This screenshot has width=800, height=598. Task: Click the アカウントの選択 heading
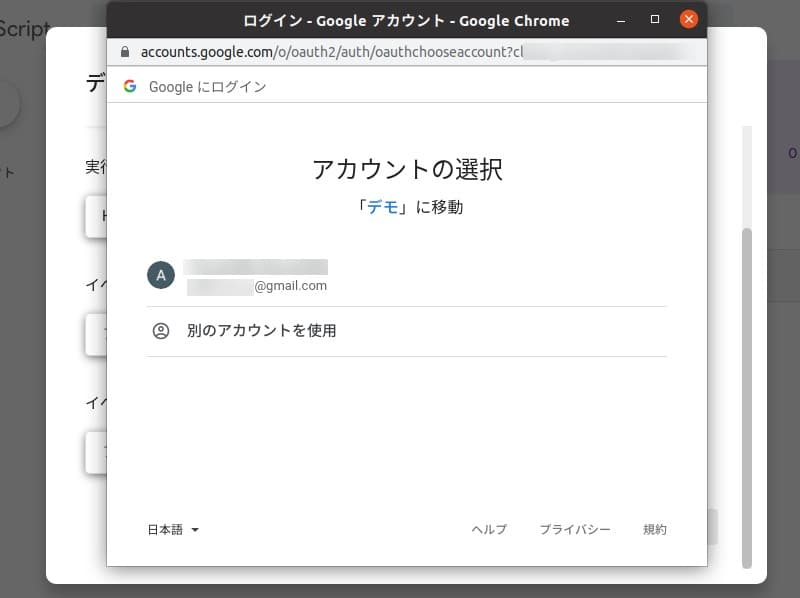tap(407, 169)
